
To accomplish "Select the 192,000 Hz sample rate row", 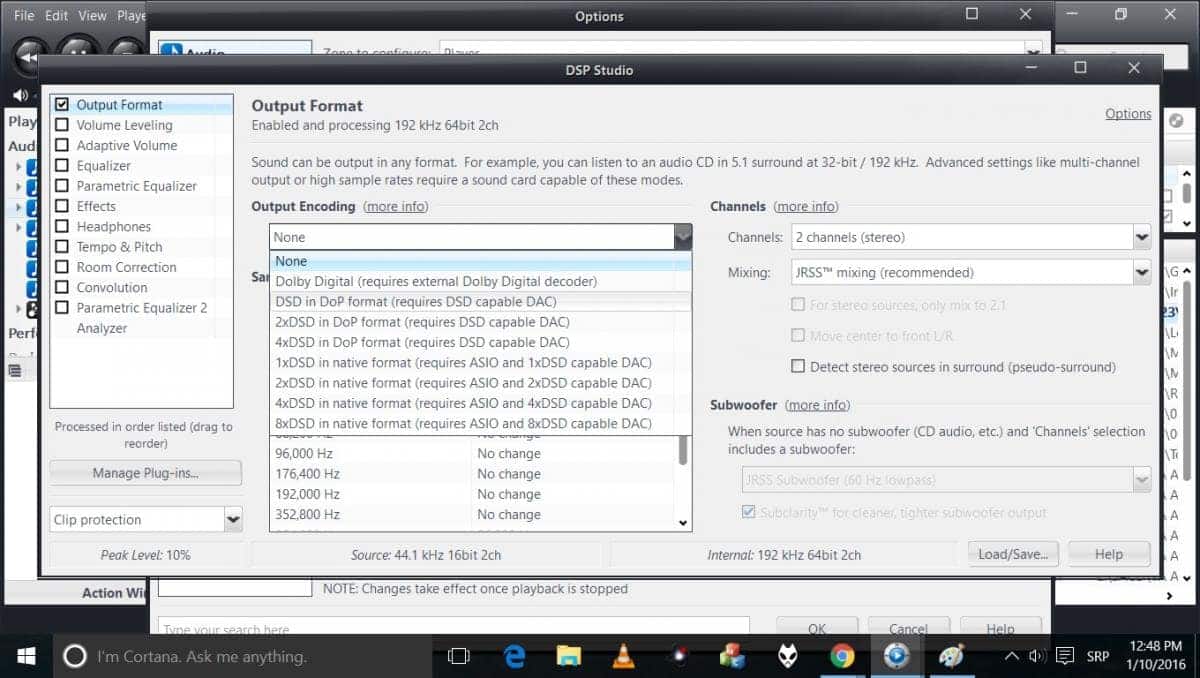I will point(473,494).
